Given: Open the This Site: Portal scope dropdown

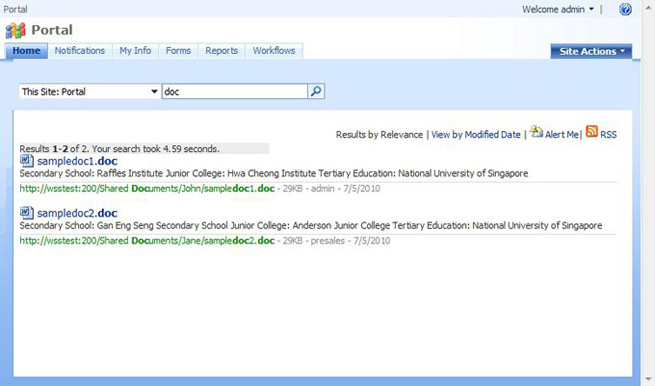Looking at the screenshot, I should coord(89,91).
